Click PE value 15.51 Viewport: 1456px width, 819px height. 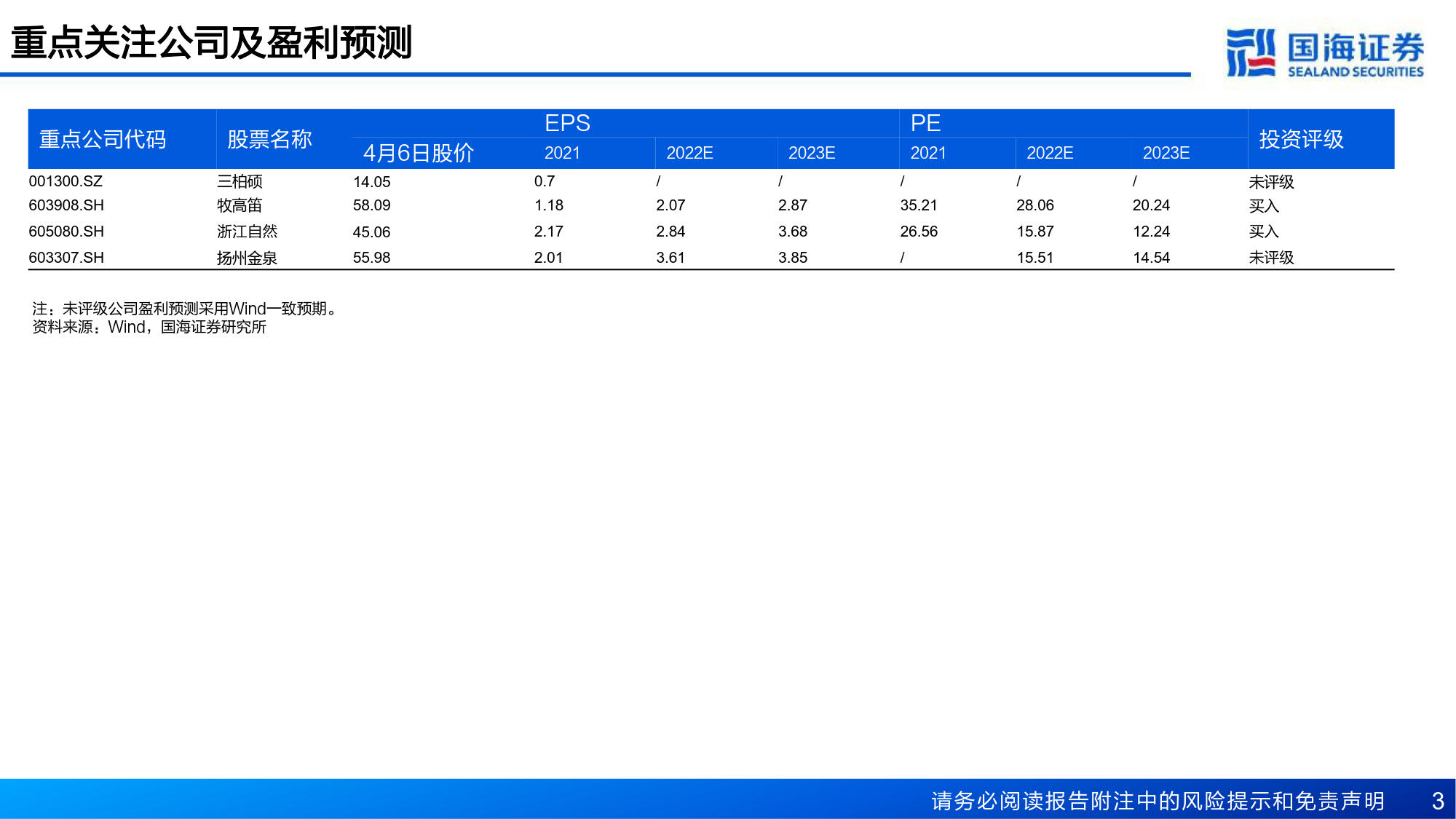tap(1035, 258)
